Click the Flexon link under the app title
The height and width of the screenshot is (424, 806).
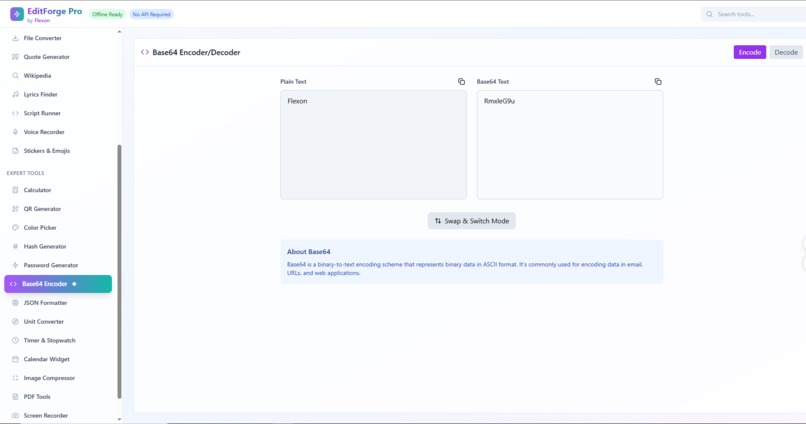pyautogui.click(x=42, y=21)
